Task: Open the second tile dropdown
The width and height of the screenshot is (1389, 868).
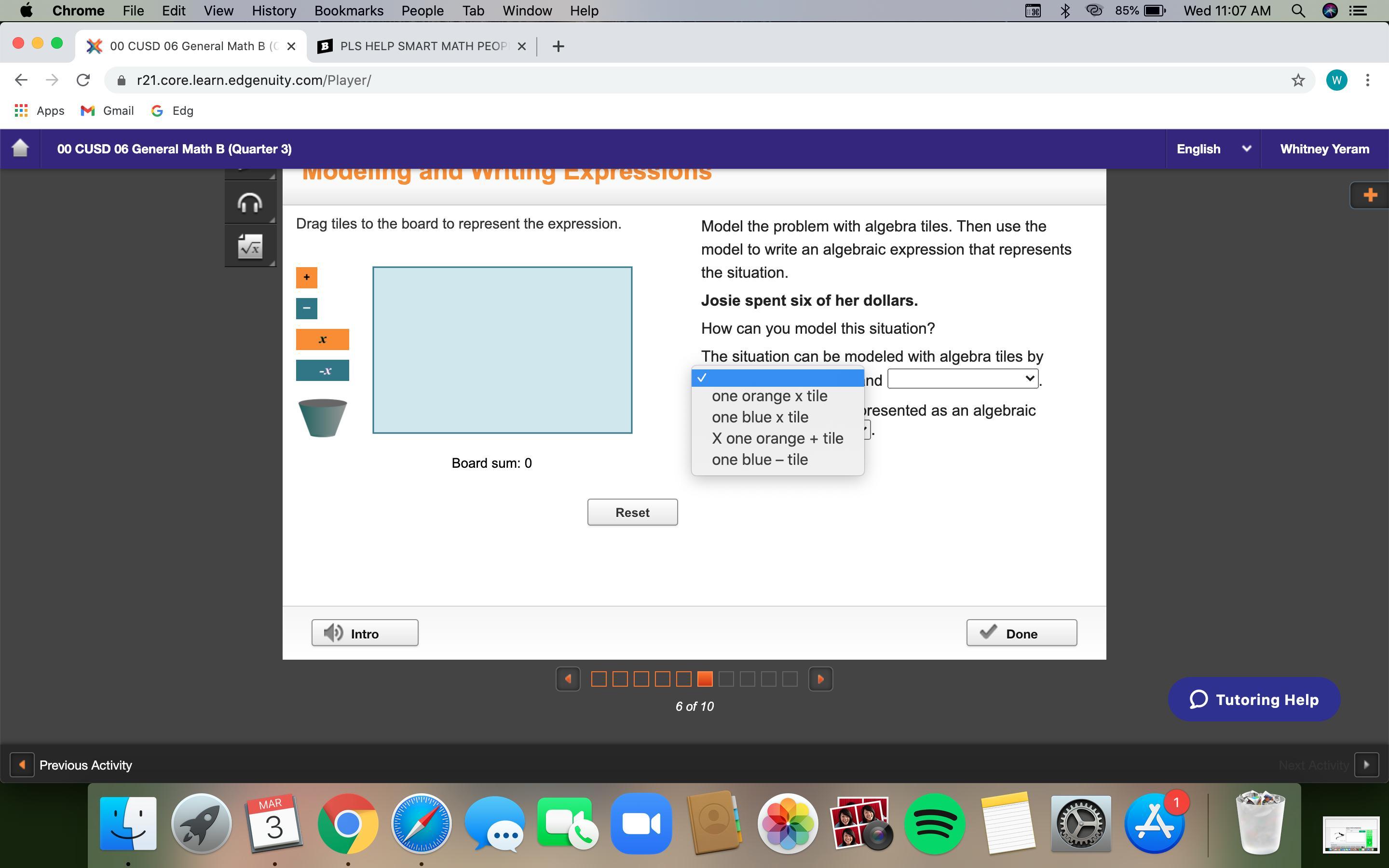Action: click(962, 379)
